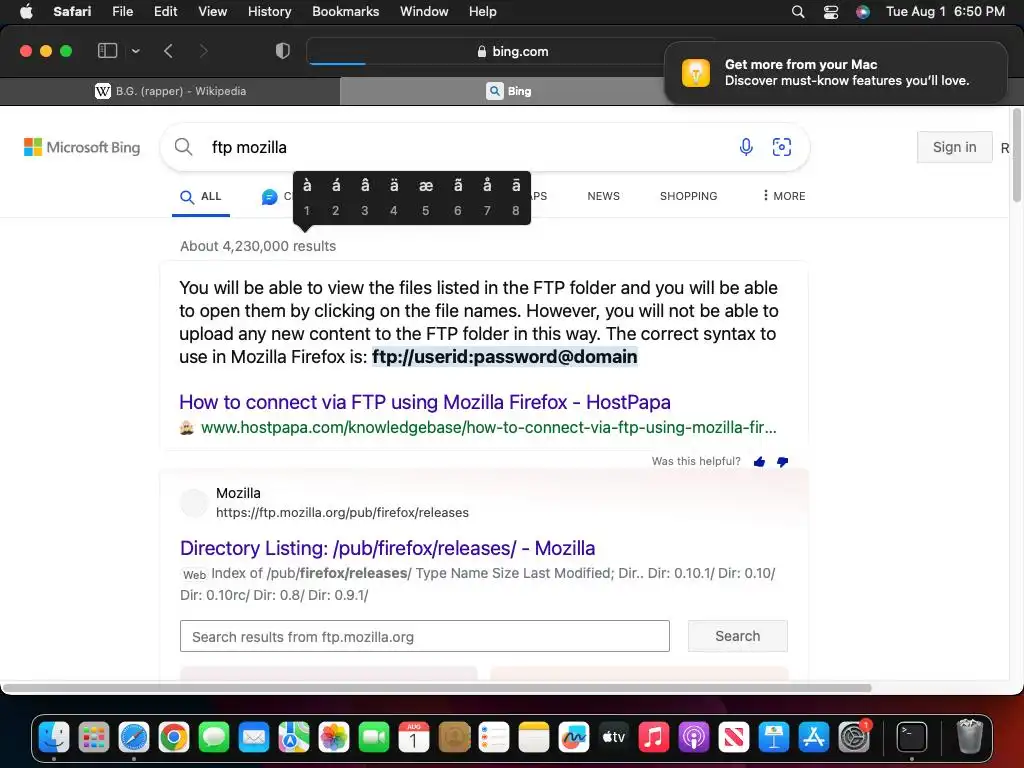This screenshot has width=1024, height=768.
Task: Switch to the B.G. (rapper) Wikipedia tab
Action: pyautogui.click(x=170, y=91)
